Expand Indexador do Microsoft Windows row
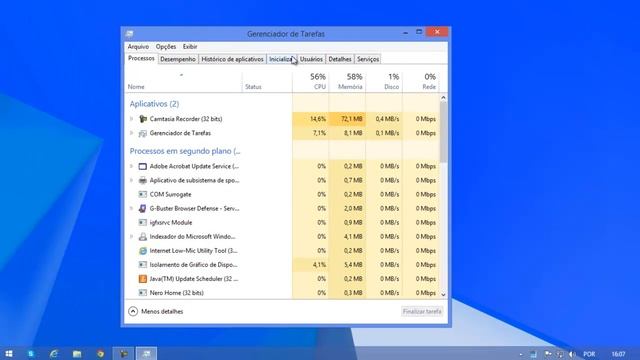Image resolution: width=640 pixels, height=360 pixels. (131, 237)
